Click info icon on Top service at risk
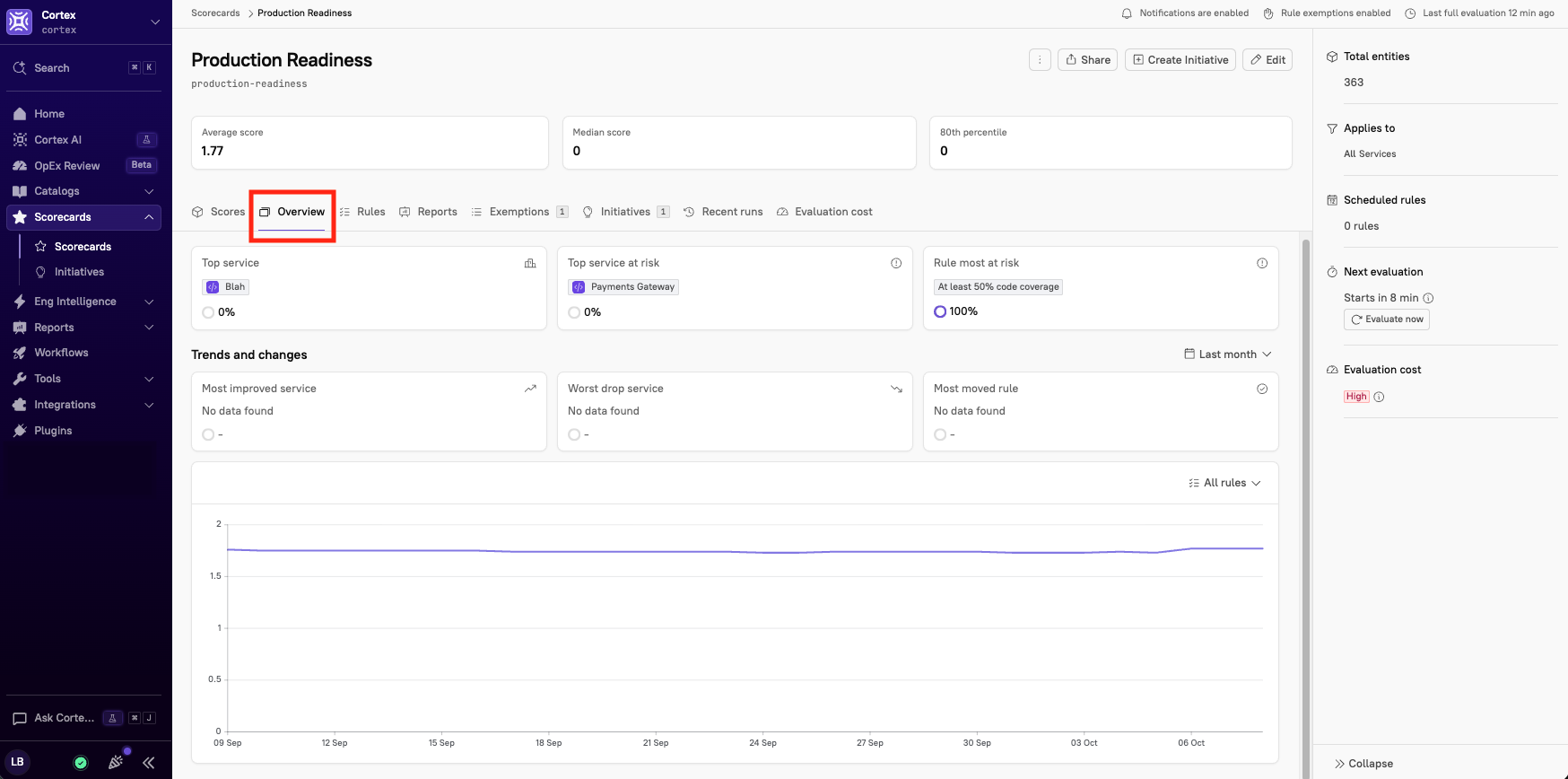 (x=896, y=263)
